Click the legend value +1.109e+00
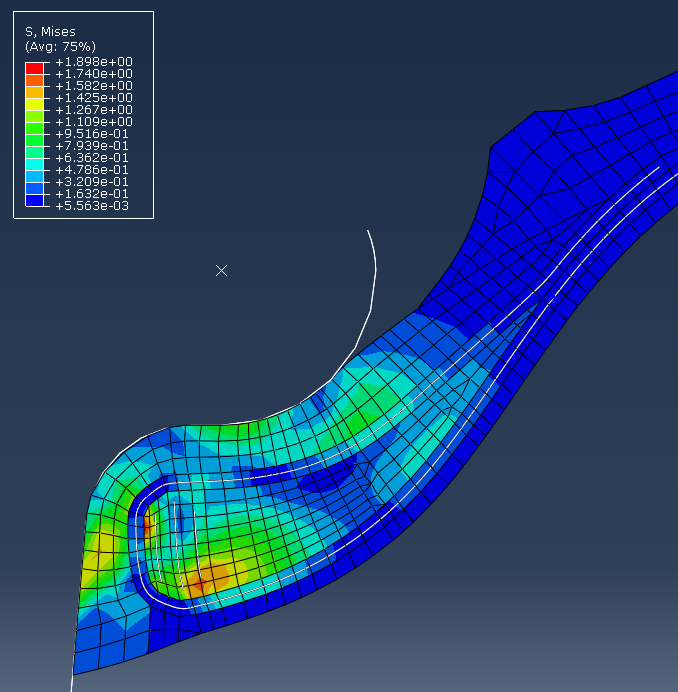678x692 pixels. (x=94, y=122)
